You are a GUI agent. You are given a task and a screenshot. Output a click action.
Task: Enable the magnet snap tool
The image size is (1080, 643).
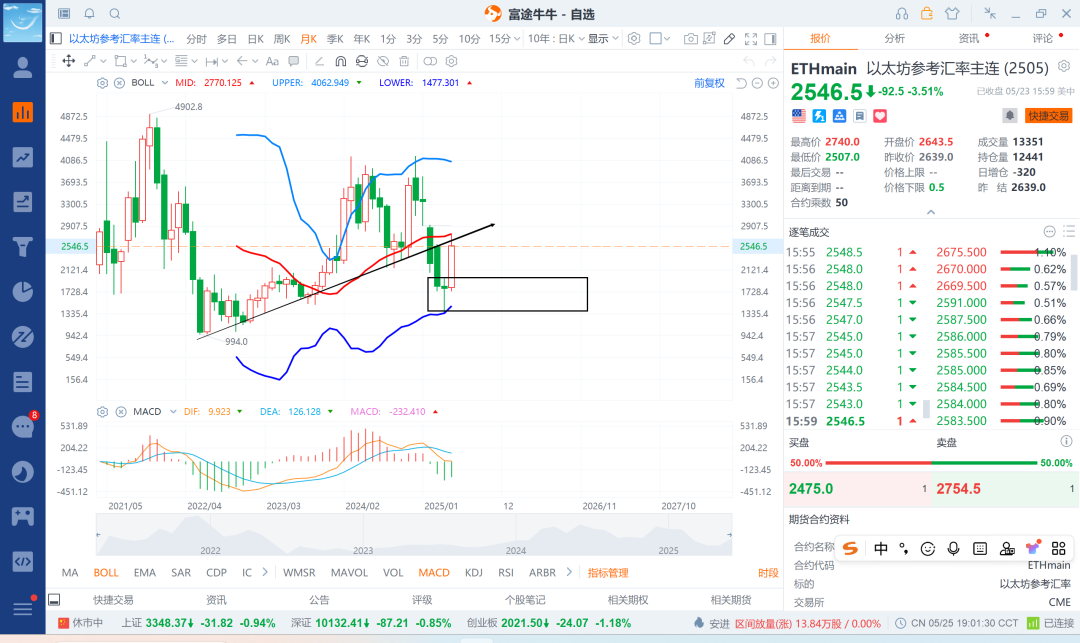[x=340, y=61]
